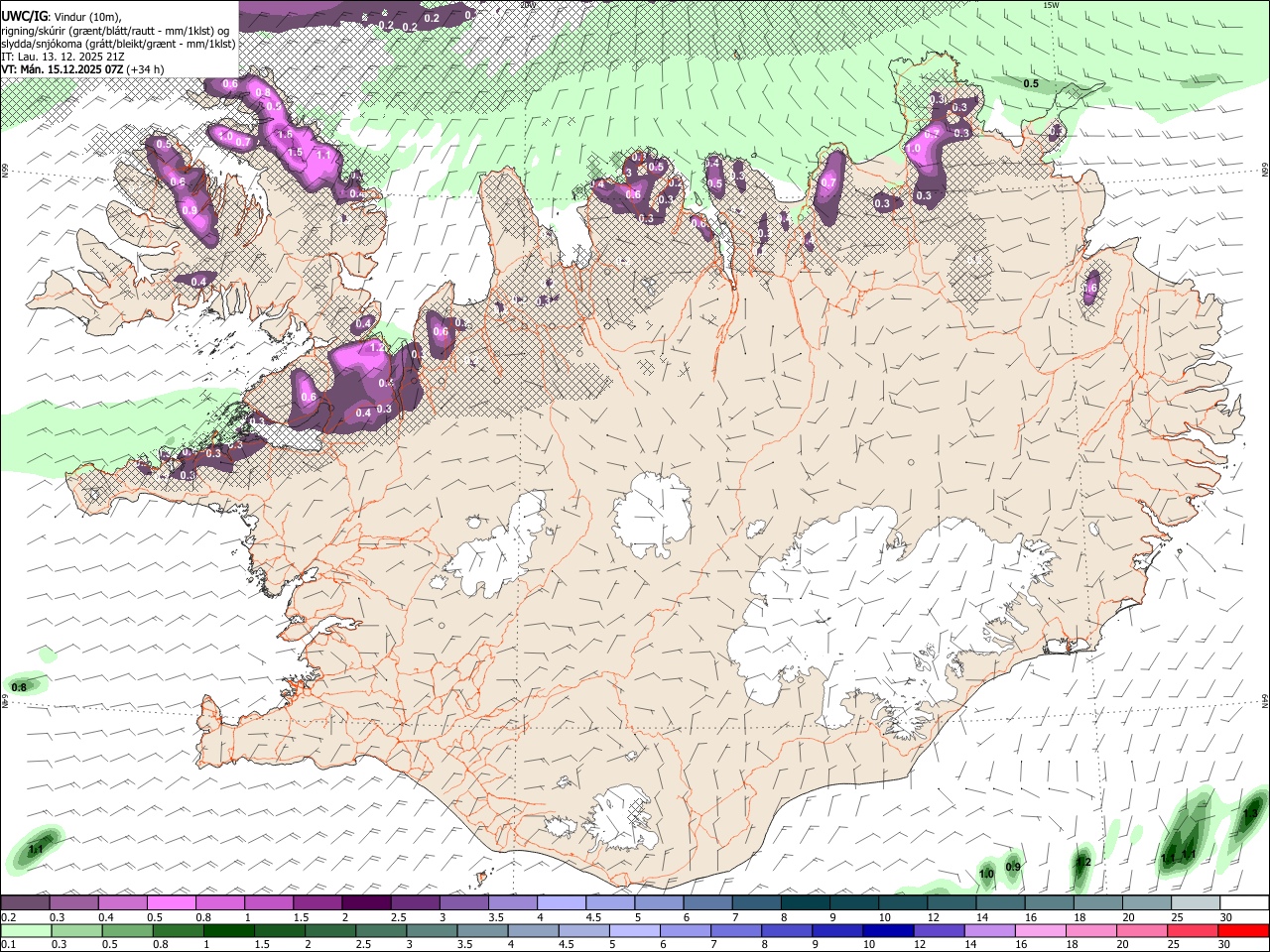Select the "IT: Lau. 13. 12. 2025 21Z" line
This screenshot has width=1270, height=952.
(63, 57)
